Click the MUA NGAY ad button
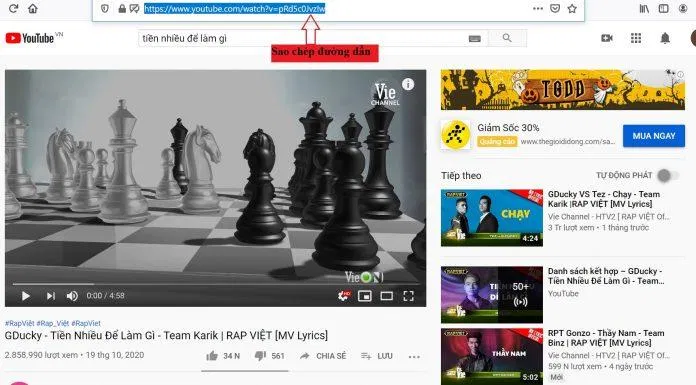This screenshot has height=385, width=696. click(x=653, y=136)
